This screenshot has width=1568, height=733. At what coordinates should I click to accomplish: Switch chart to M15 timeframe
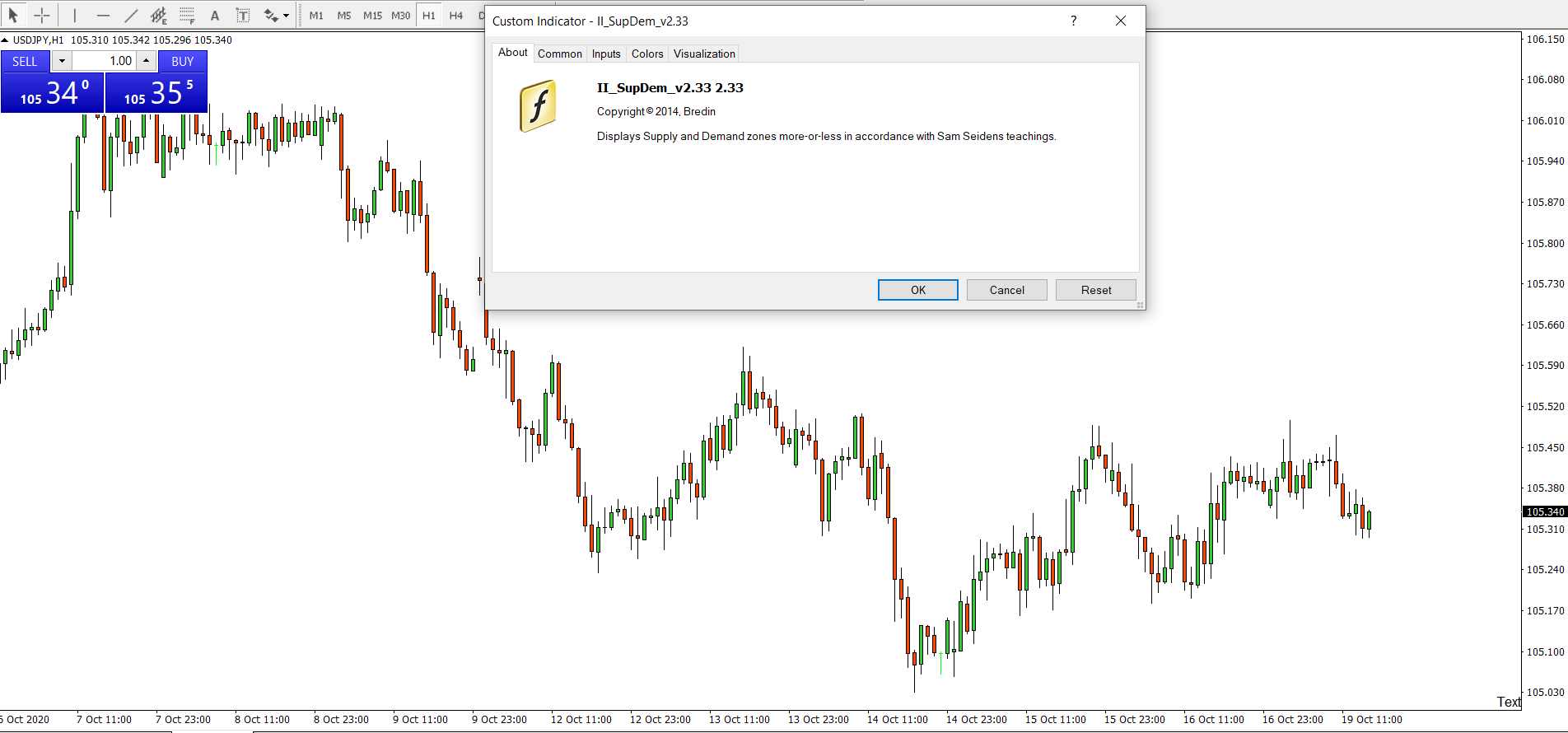coord(372,15)
